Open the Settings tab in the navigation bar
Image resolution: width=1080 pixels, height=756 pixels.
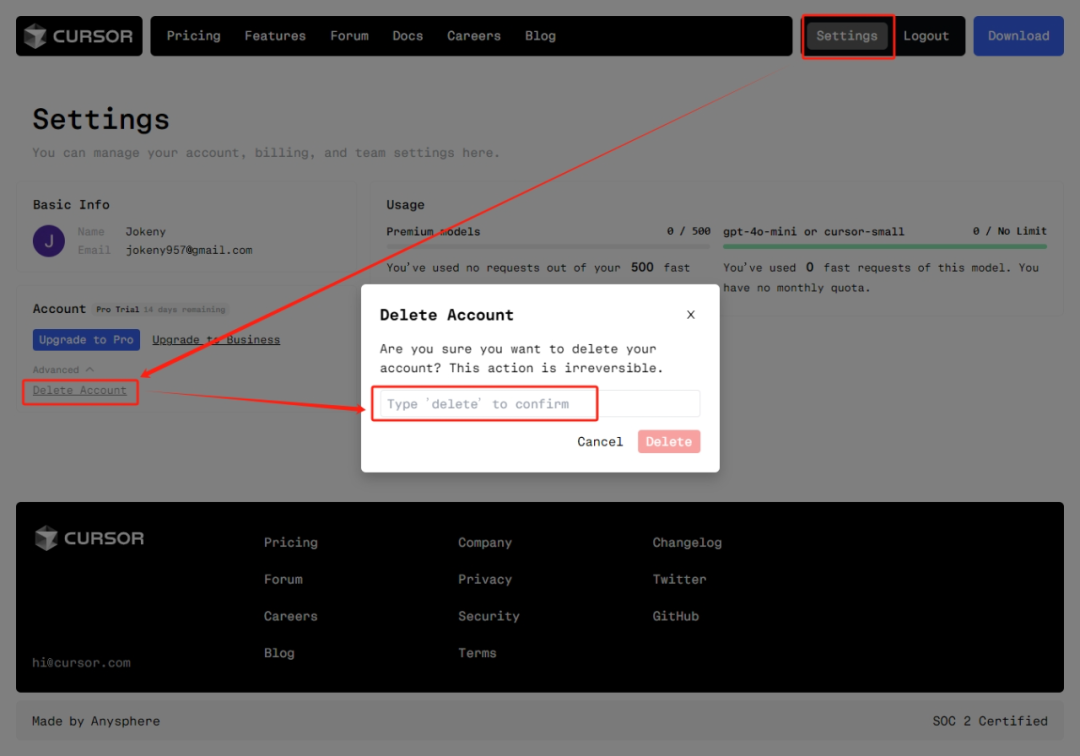click(847, 36)
